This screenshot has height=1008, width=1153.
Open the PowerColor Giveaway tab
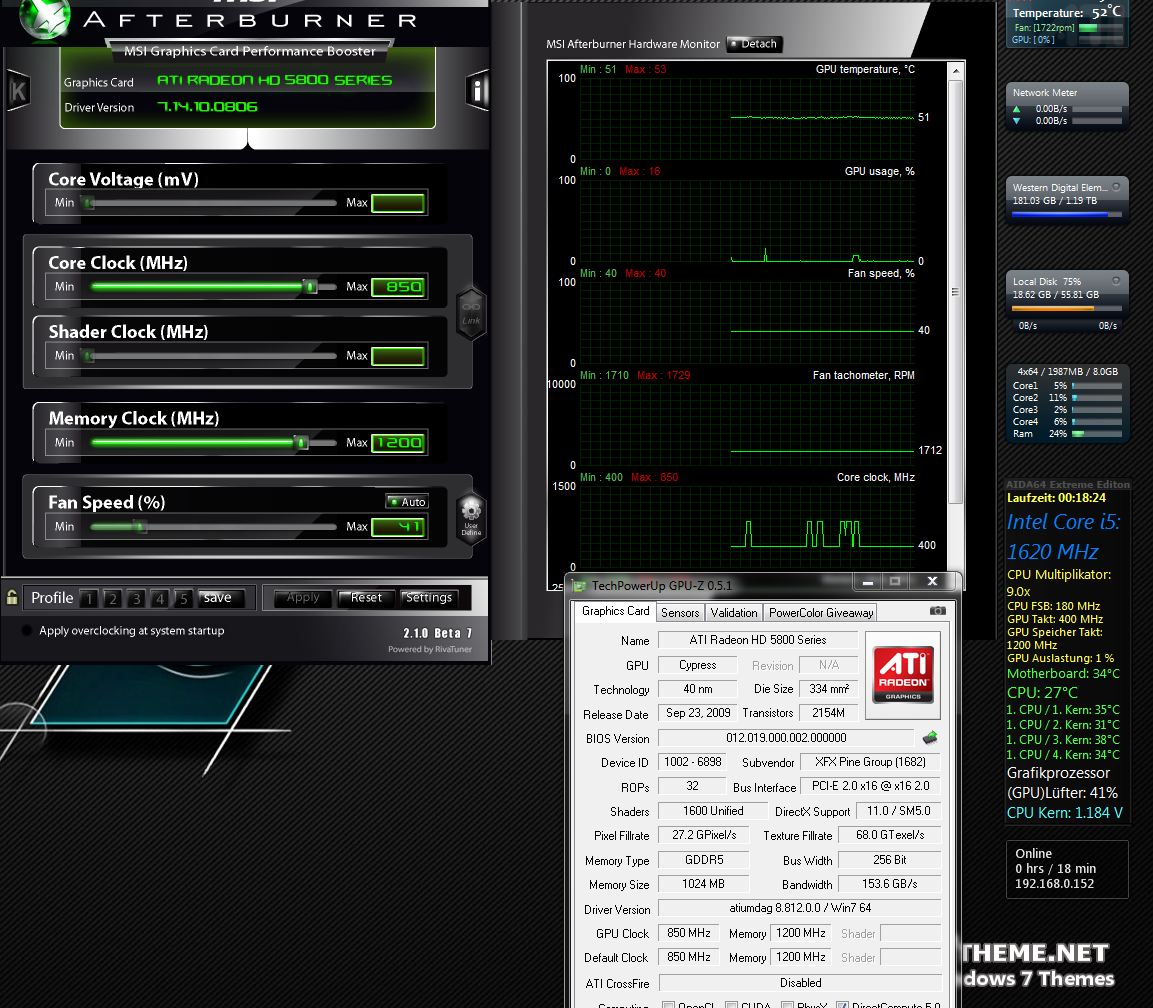821,612
